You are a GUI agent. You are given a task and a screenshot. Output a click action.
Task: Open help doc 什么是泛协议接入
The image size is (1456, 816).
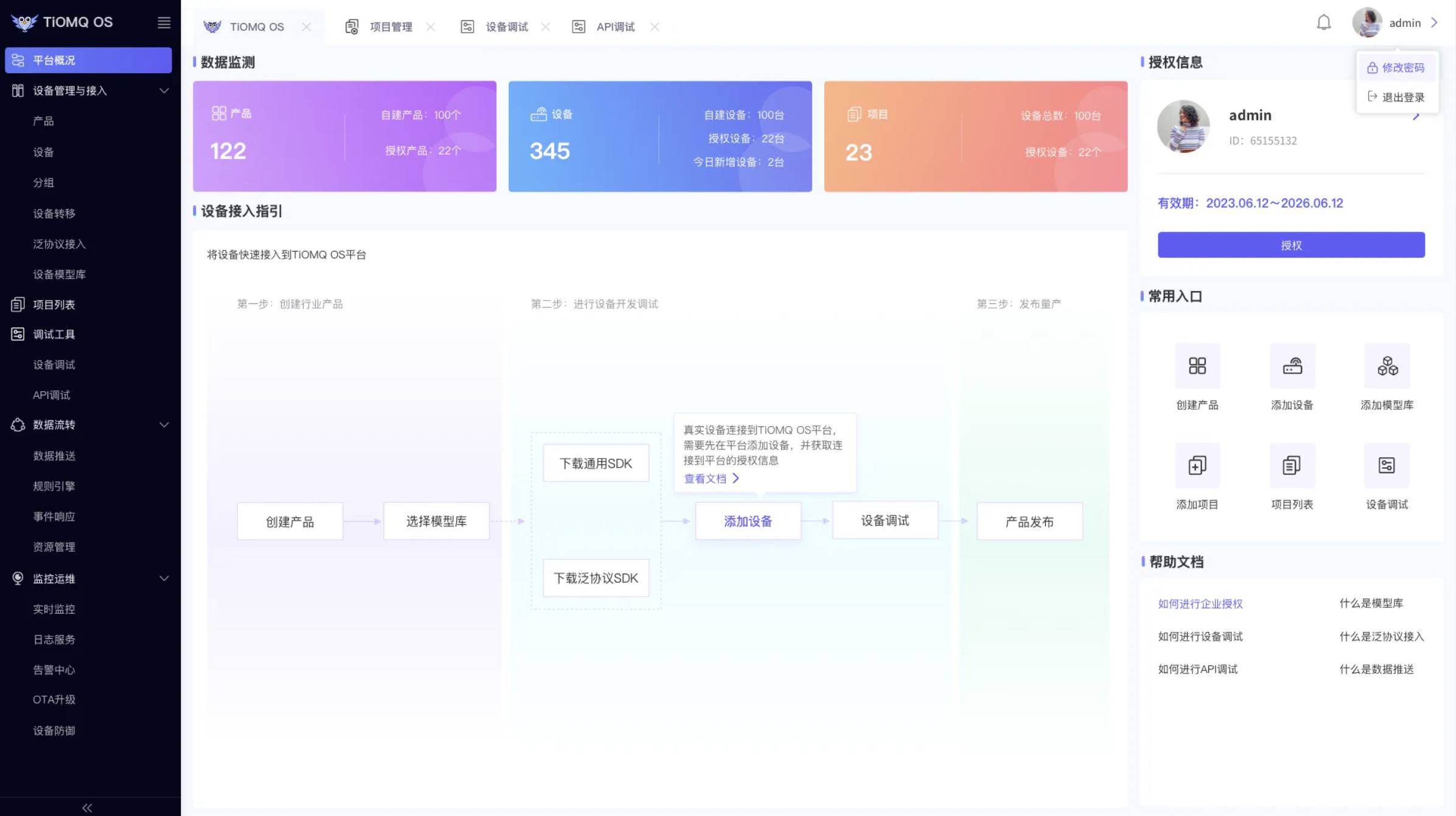(x=1382, y=636)
